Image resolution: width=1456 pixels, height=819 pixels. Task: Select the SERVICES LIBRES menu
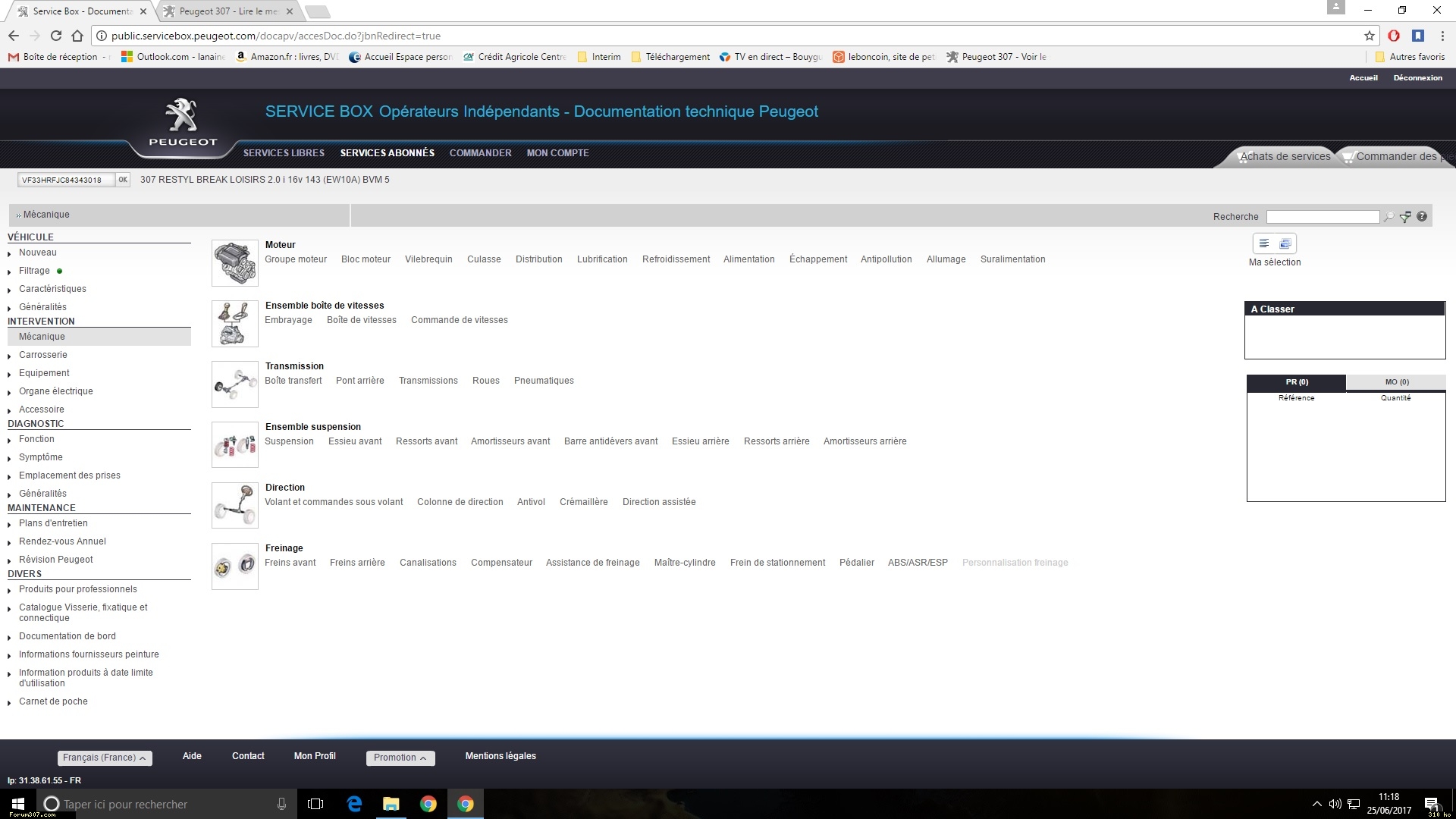284,153
